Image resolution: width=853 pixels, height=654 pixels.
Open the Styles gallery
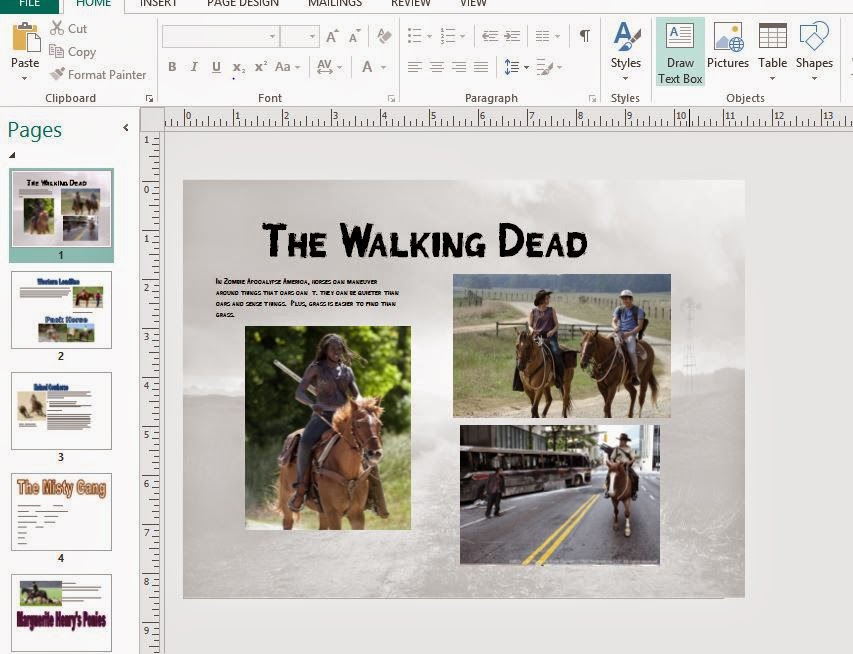click(x=626, y=52)
